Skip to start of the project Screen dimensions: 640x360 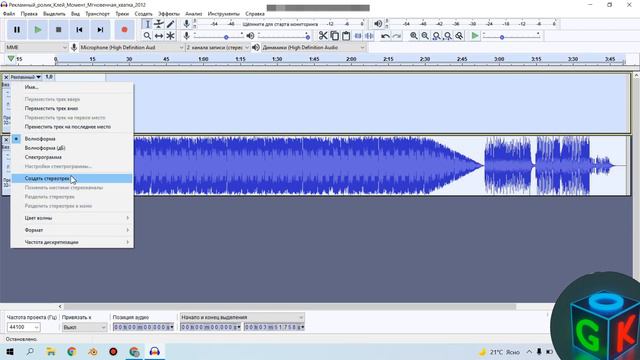pos(79,30)
